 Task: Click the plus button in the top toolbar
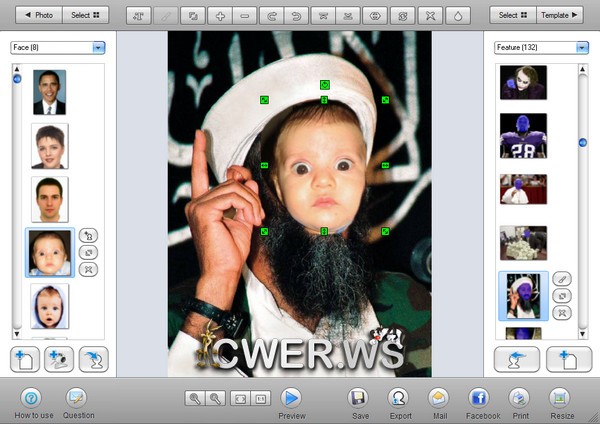221,16
